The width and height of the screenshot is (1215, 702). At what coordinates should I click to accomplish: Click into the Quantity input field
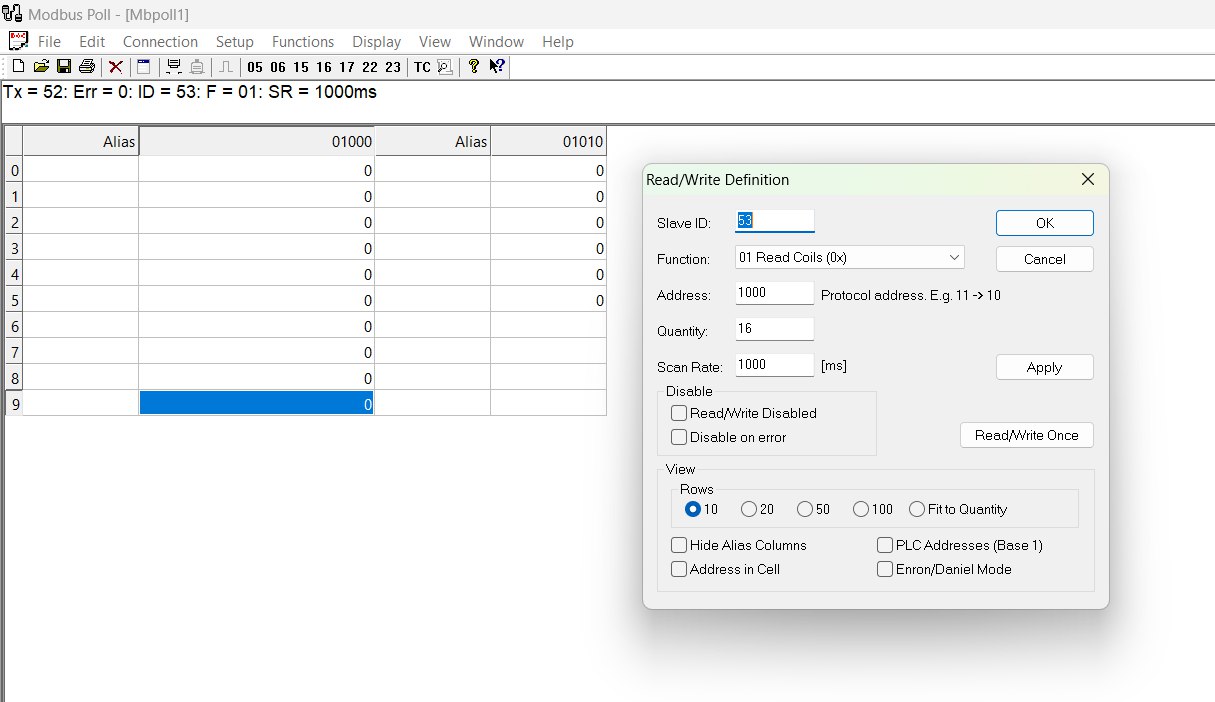pyautogui.click(x=774, y=329)
